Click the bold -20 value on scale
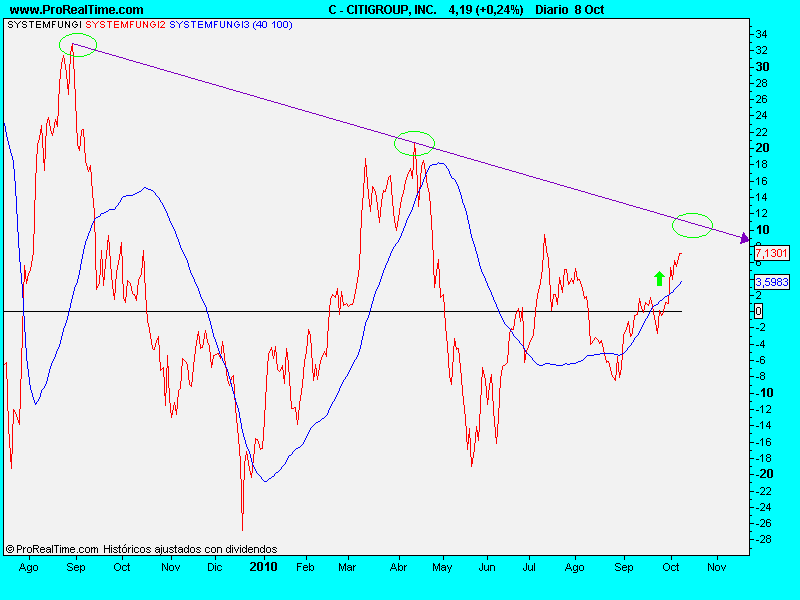This screenshot has height=600, width=800. coord(764,474)
